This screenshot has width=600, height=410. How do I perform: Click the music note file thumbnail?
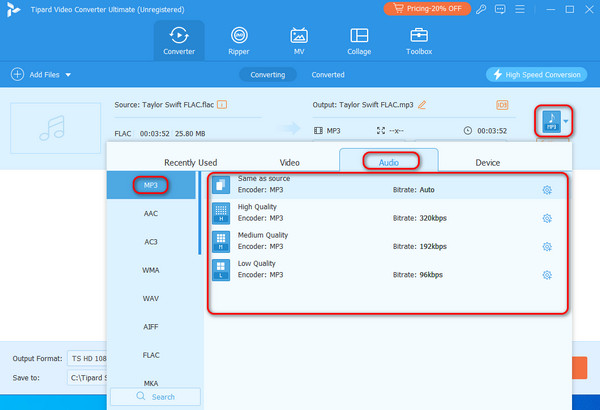[55, 128]
